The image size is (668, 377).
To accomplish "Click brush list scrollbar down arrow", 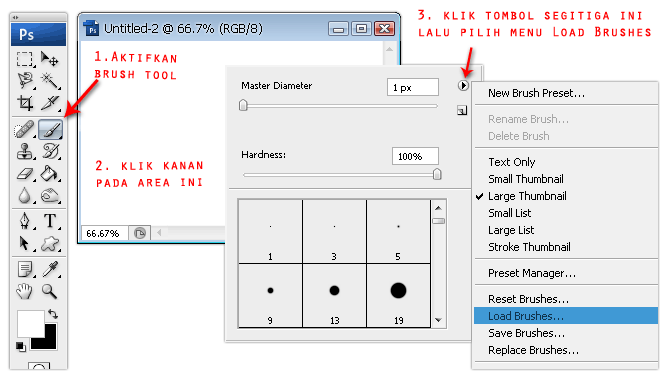I will [438, 320].
